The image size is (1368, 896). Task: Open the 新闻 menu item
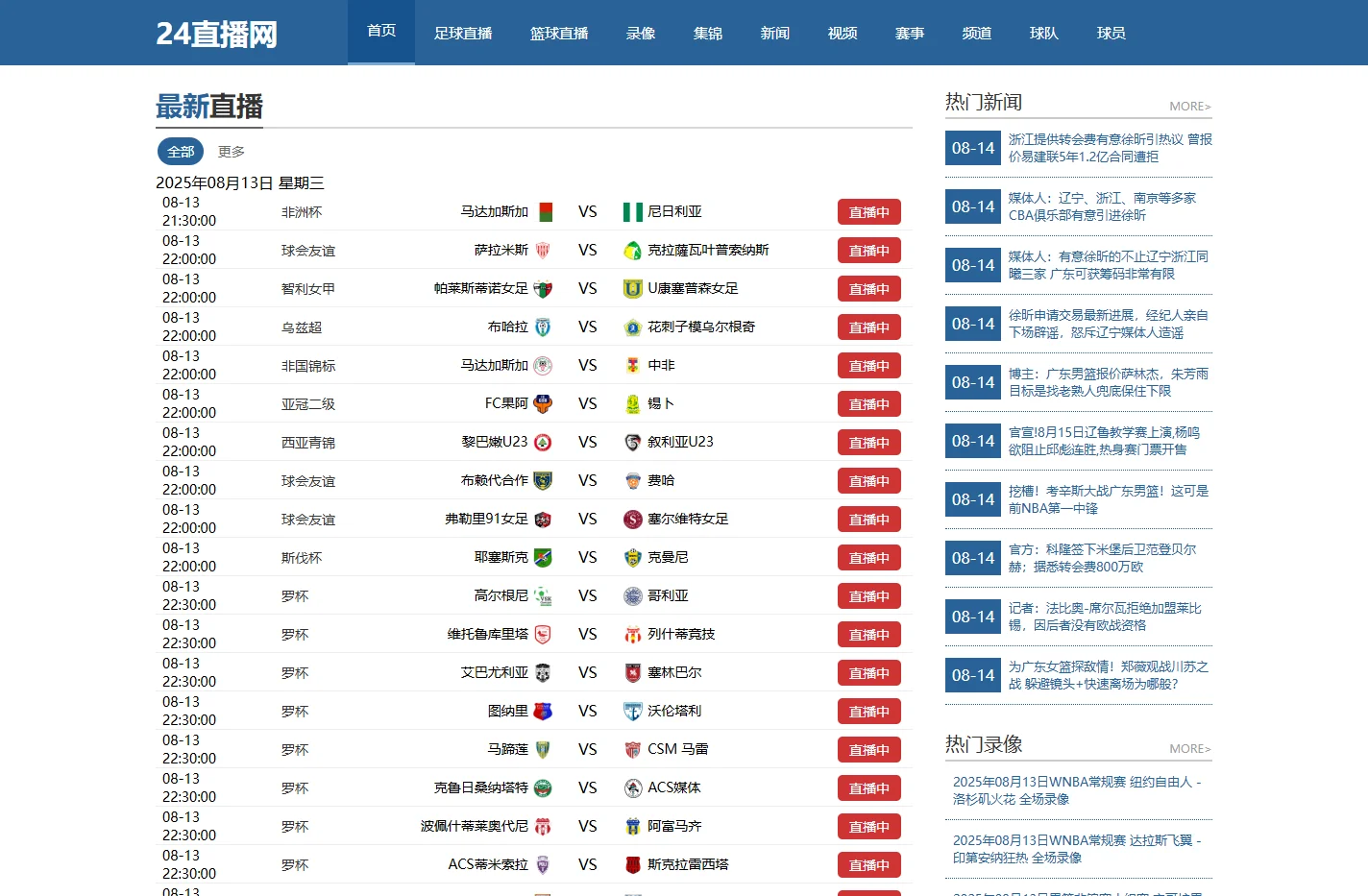tap(775, 33)
